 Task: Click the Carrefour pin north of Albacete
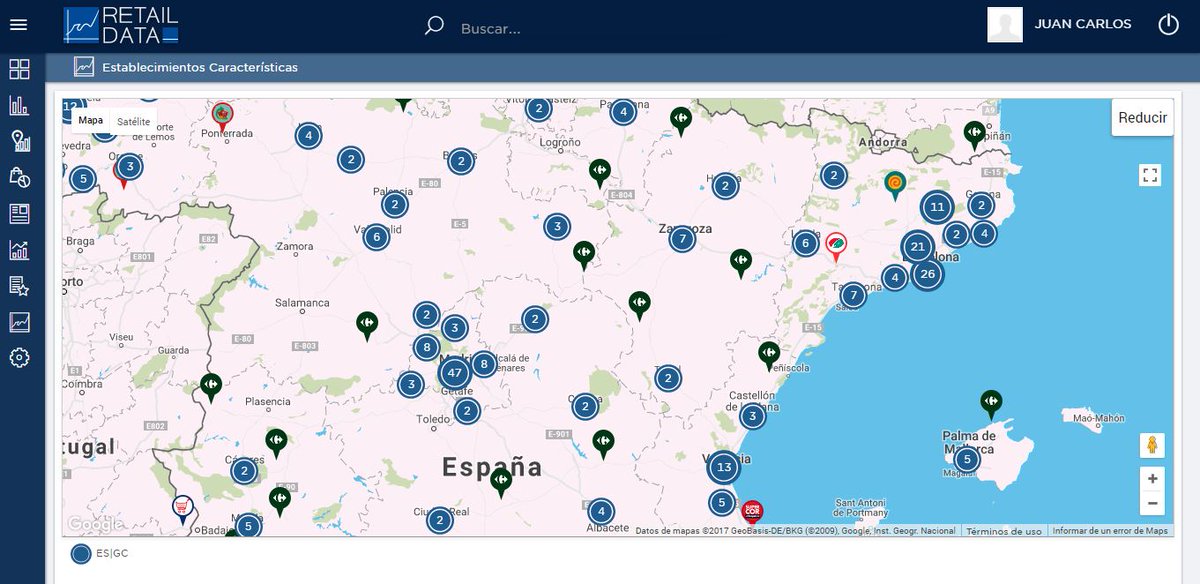coord(603,444)
